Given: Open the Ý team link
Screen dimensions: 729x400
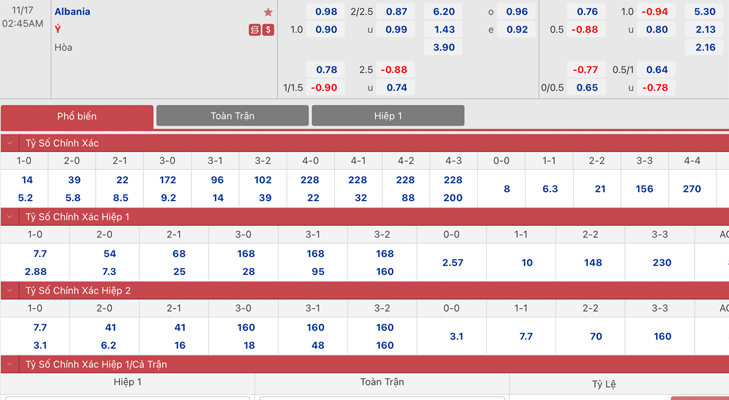Looking at the screenshot, I should 58,29.
